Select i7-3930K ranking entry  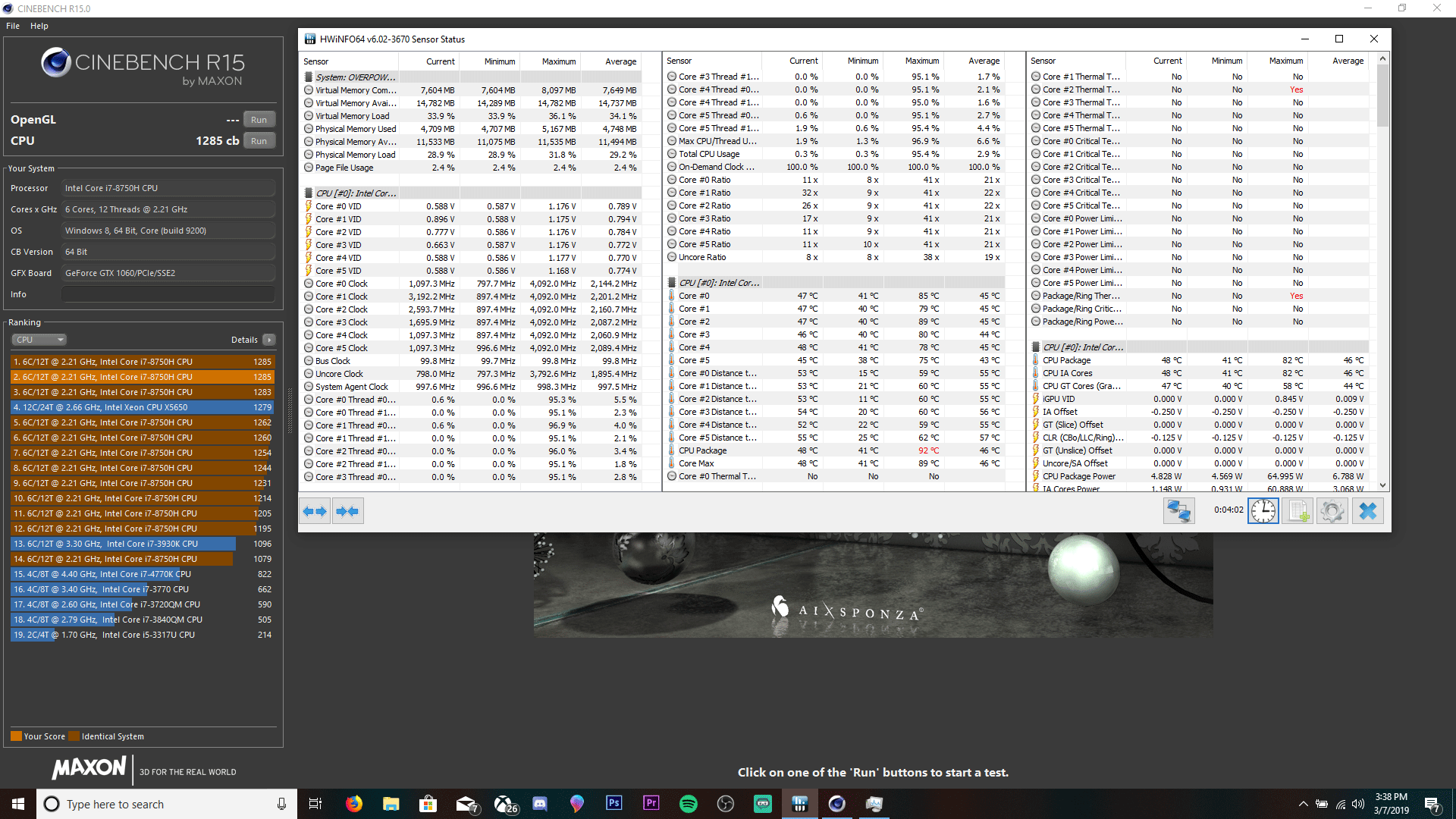tap(143, 544)
